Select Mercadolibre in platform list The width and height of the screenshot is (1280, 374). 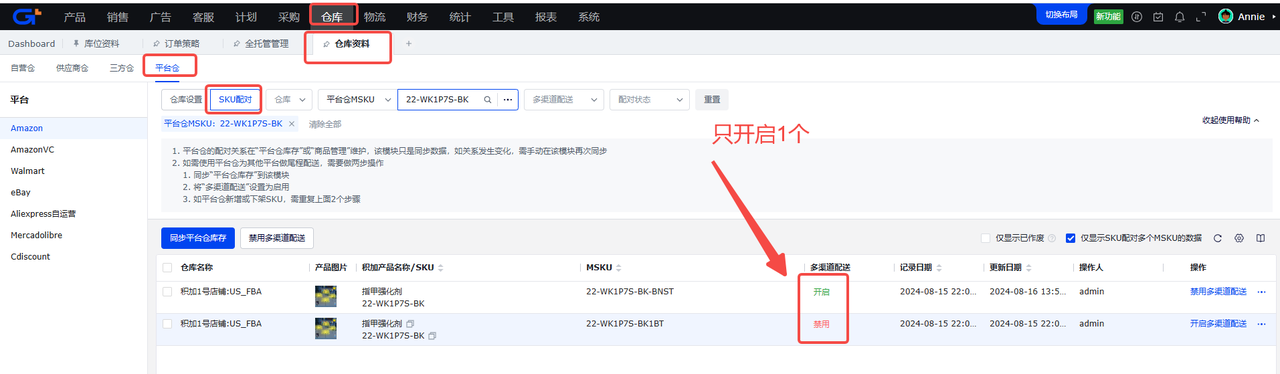tap(37, 235)
